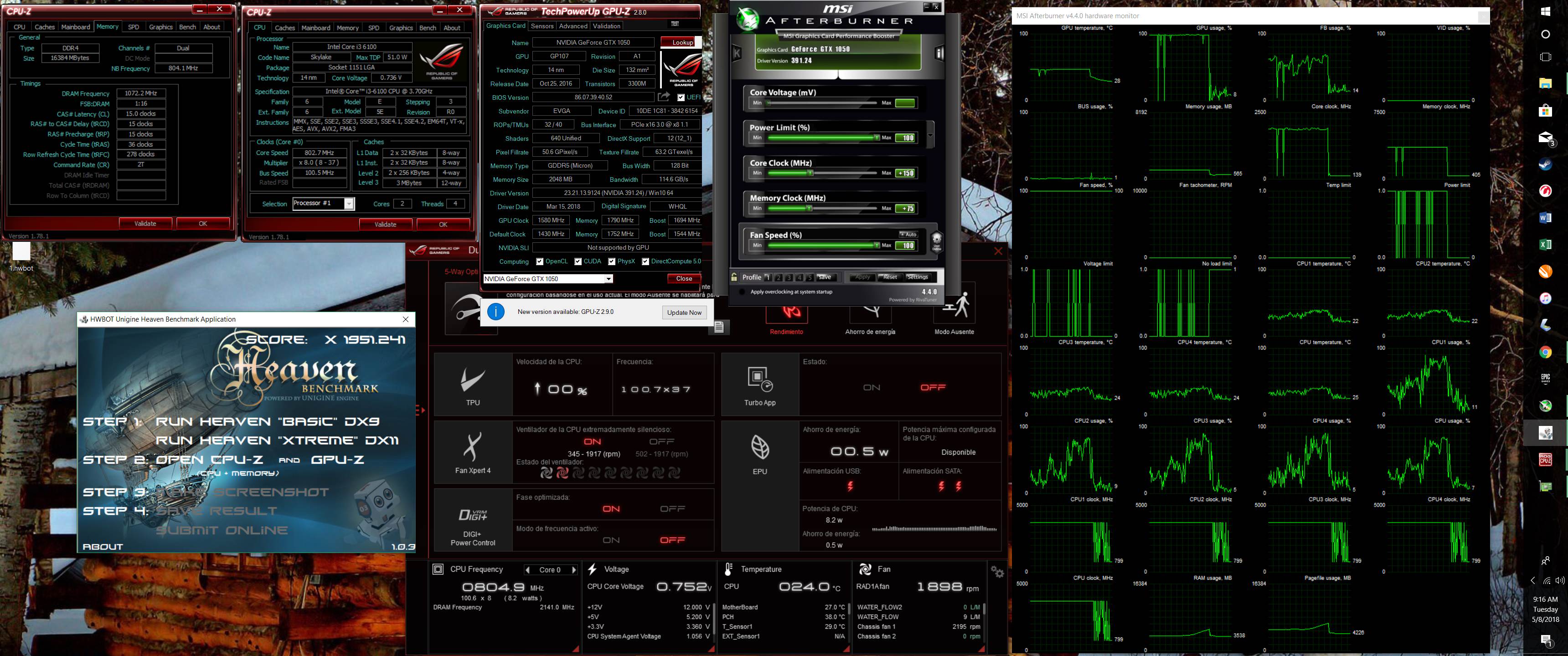The image size is (1568, 656).
Task: Turn Turbo App Estado to ON
Action: pos(872,387)
